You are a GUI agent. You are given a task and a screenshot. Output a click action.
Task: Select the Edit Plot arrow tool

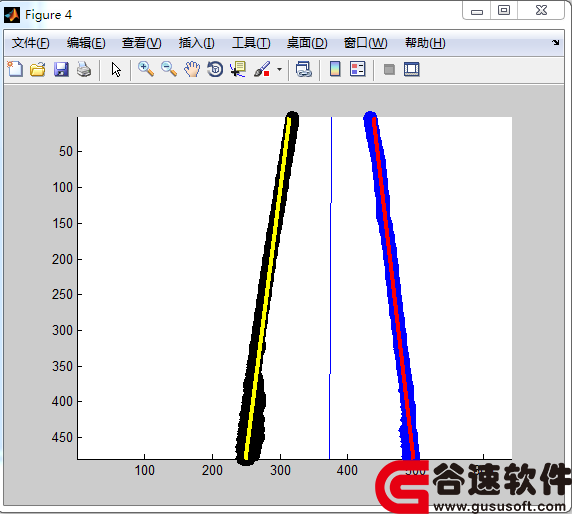[x=116, y=69]
